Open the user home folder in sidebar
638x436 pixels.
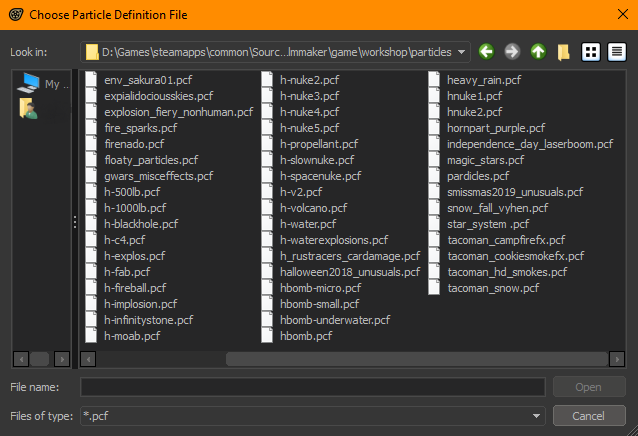tap(28, 109)
